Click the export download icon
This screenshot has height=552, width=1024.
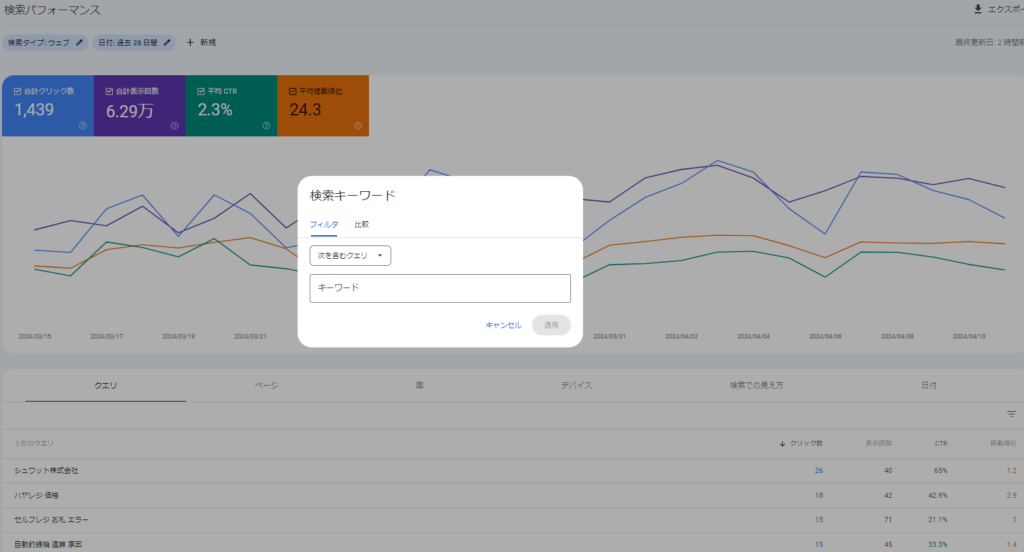click(x=978, y=9)
